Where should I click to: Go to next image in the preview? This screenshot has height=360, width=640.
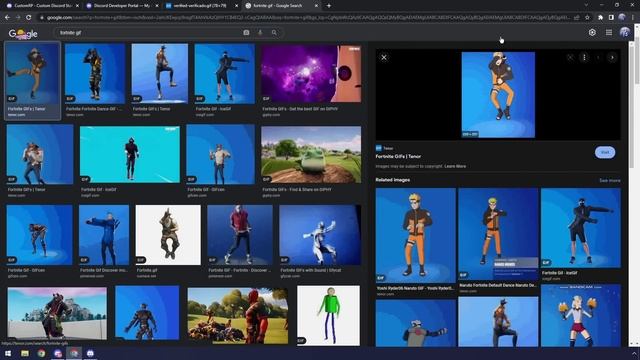(612, 58)
